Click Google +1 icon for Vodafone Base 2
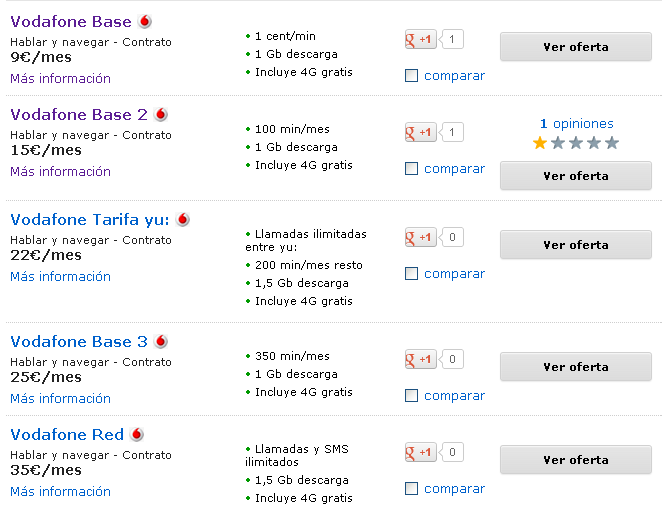The height and width of the screenshot is (517, 662). 421,132
